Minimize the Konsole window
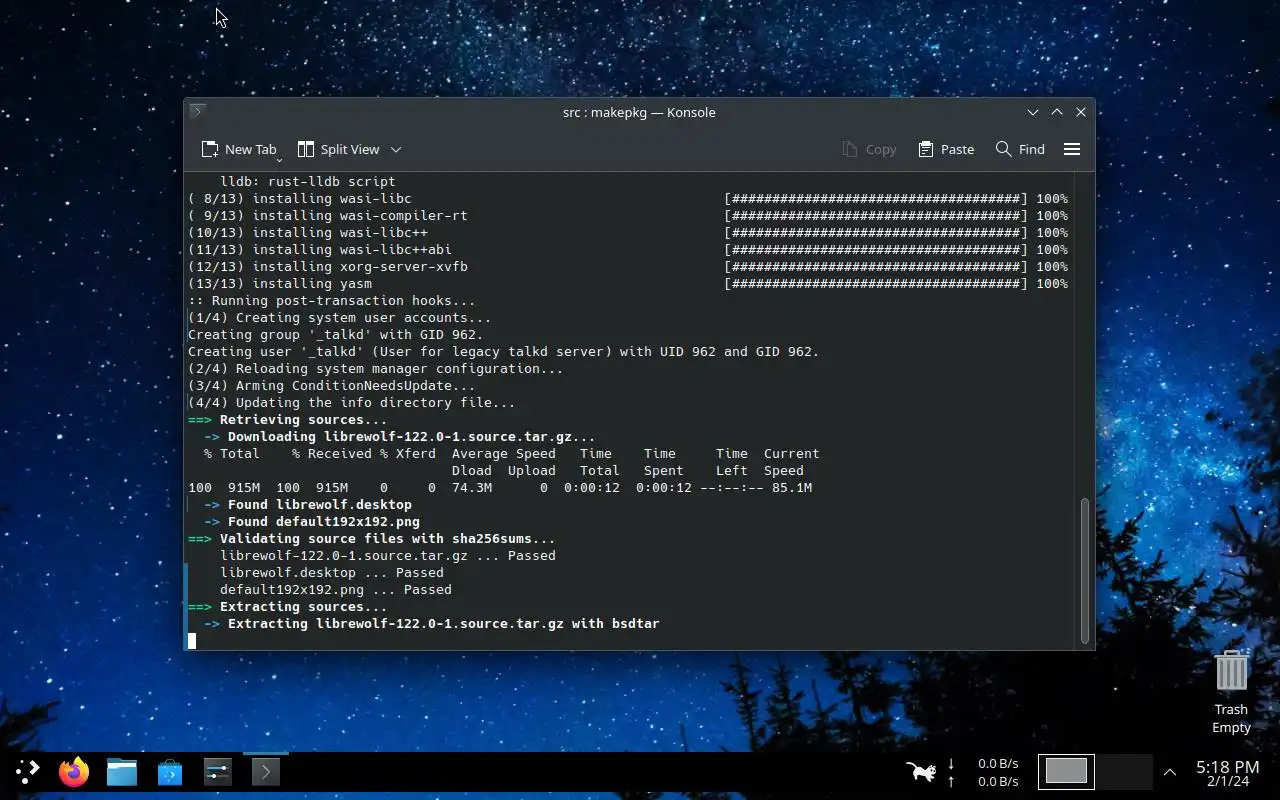The image size is (1280, 800). point(1033,112)
